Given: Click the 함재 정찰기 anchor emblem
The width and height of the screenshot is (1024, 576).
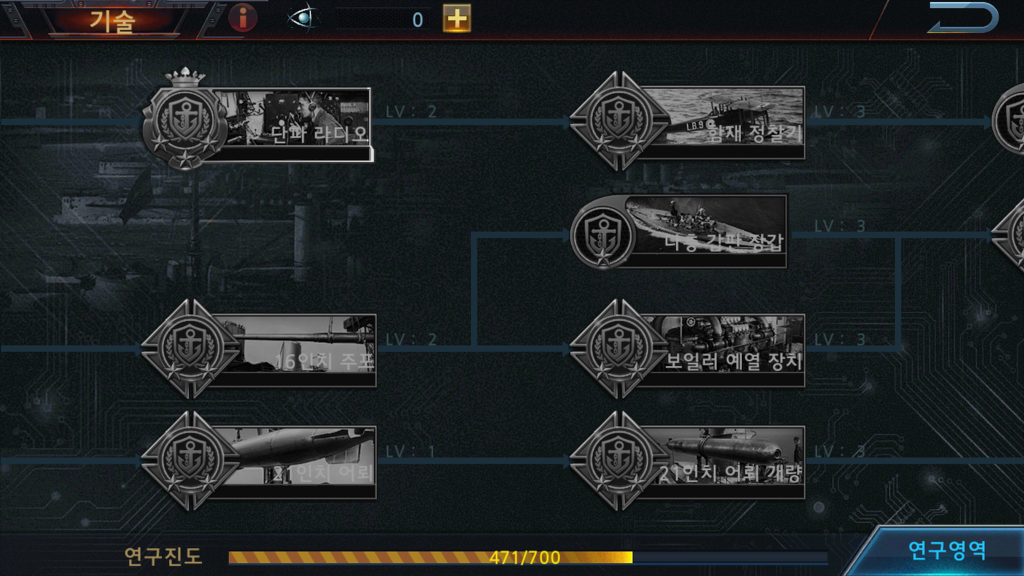Looking at the screenshot, I should [618, 121].
